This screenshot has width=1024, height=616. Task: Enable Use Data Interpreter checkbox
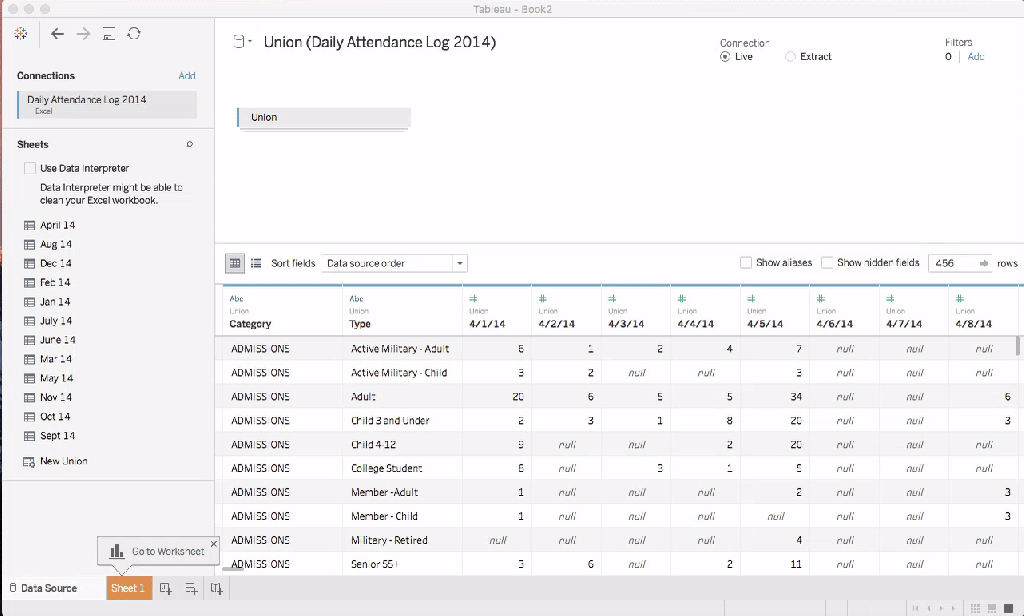(x=30, y=169)
